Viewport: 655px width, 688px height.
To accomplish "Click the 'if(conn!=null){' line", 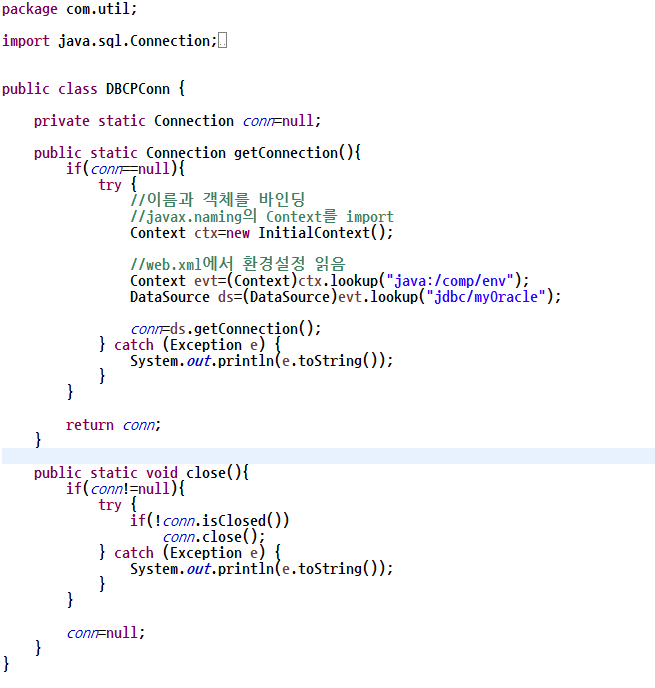I will (x=125, y=488).
